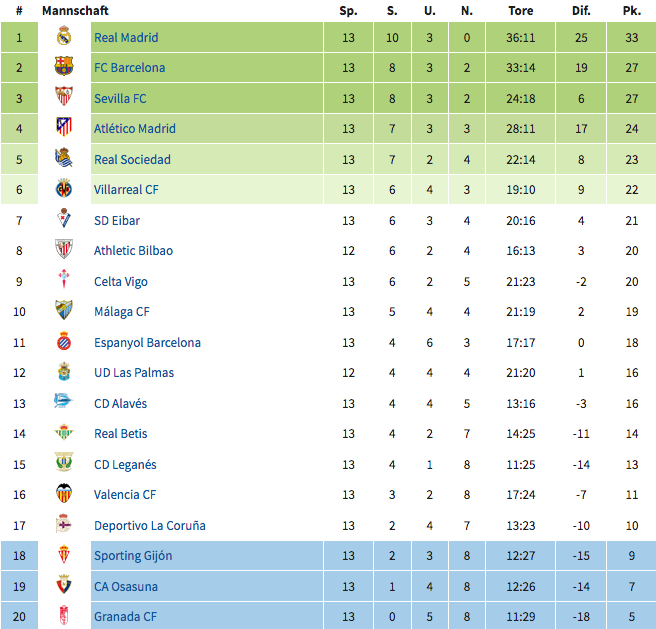Click the Pk. points column header

(x=631, y=11)
